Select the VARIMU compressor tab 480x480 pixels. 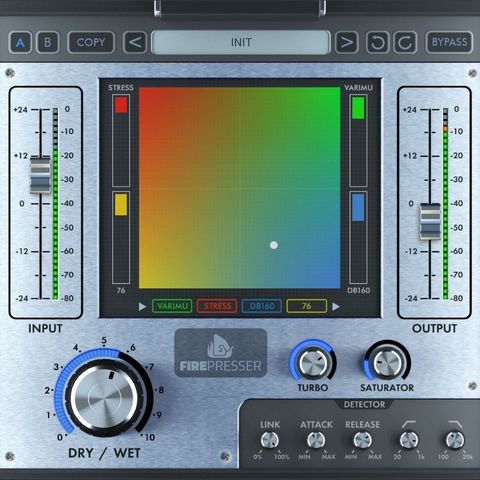tap(172, 306)
